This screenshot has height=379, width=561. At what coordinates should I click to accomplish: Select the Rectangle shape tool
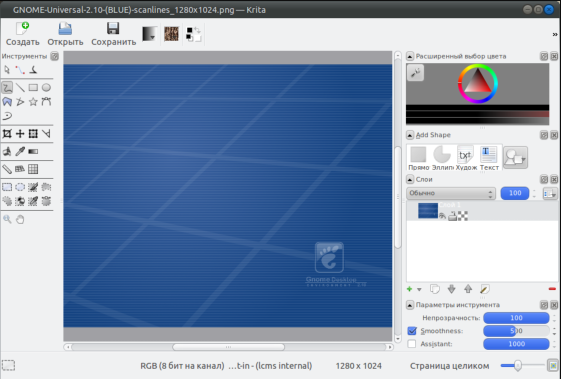tap(33, 87)
